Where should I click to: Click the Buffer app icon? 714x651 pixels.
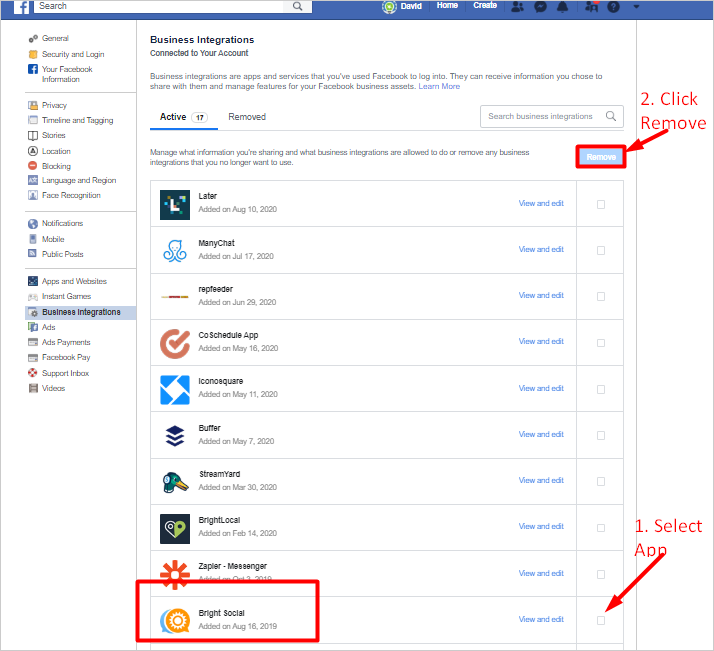point(175,435)
